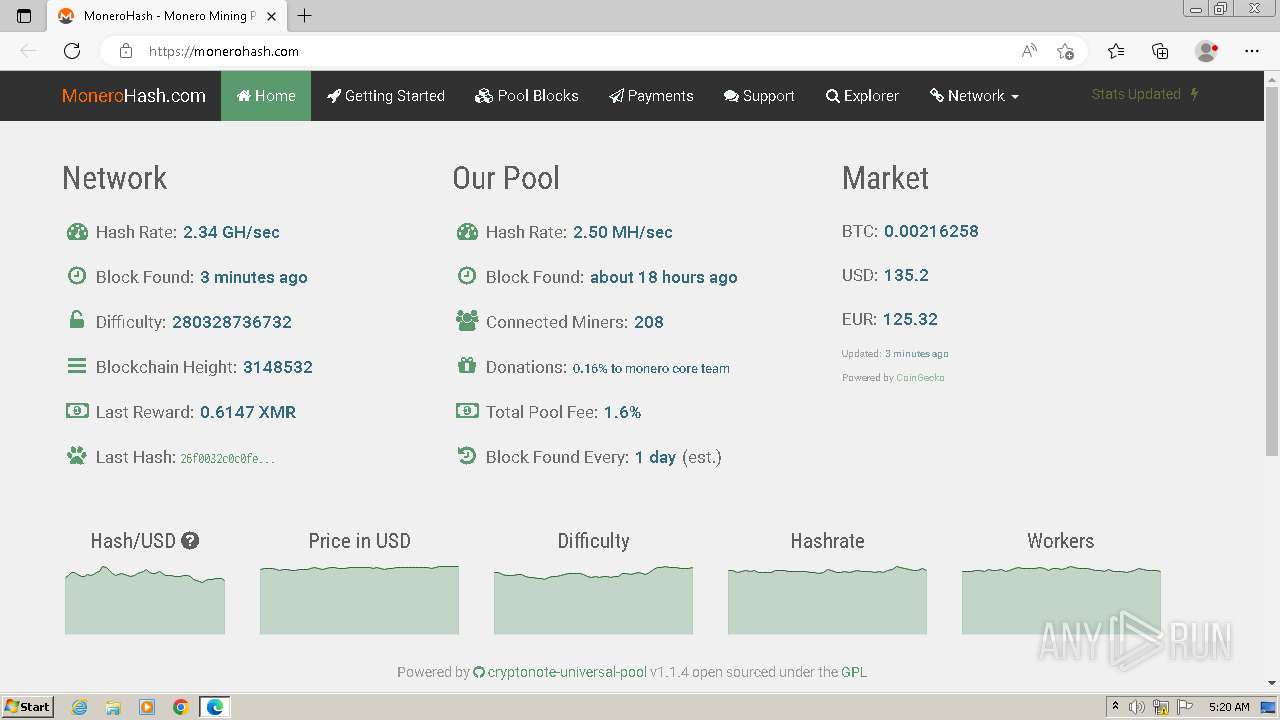1280x720 pixels.
Task: Click the Hash/USD help question icon
Action: (x=190, y=541)
